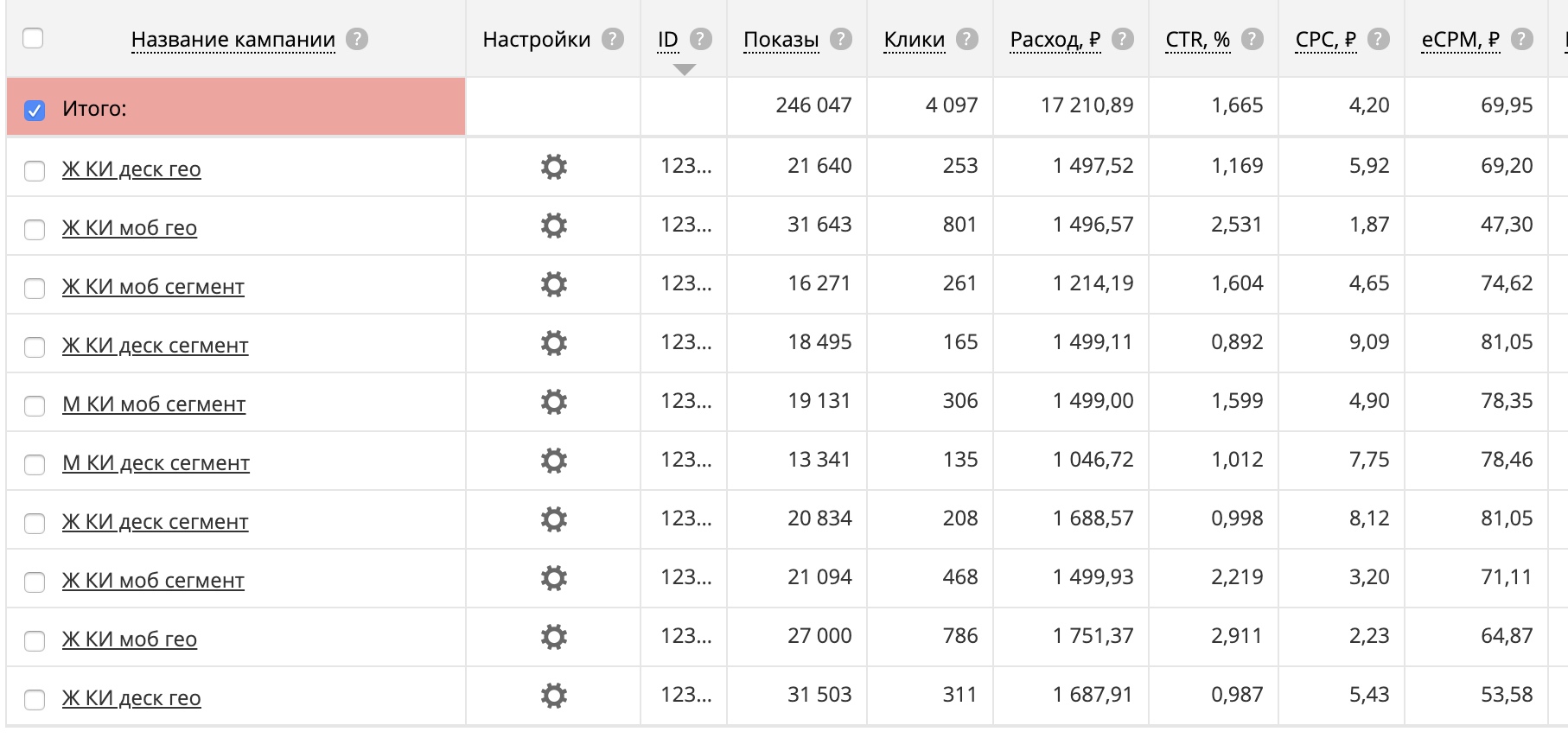1568x738 pixels.
Task: Open the М КИ деск сегмент campaign link
Action: tap(156, 463)
